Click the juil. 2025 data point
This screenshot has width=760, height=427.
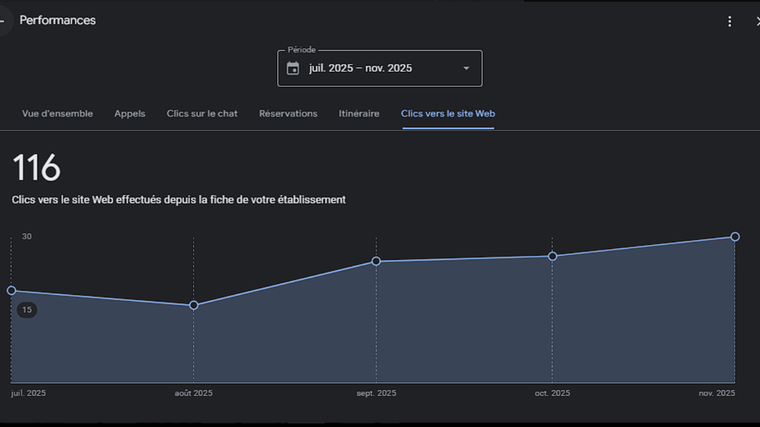(x=12, y=291)
